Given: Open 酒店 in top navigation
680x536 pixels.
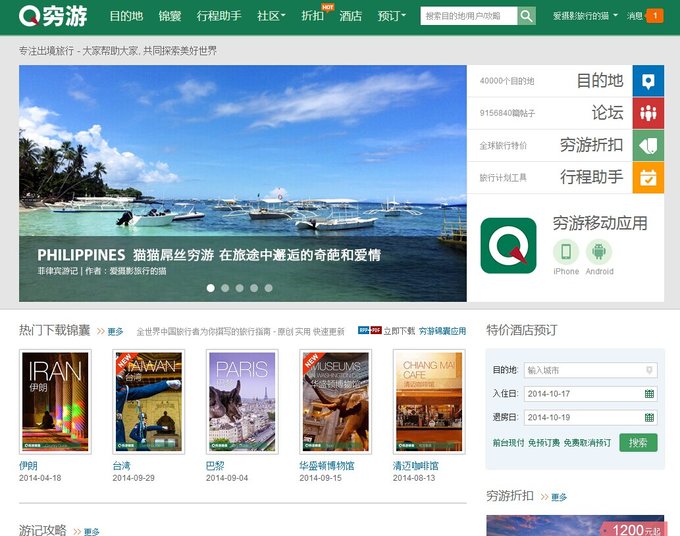Looking at the screenshot, I should coord(350,16).
